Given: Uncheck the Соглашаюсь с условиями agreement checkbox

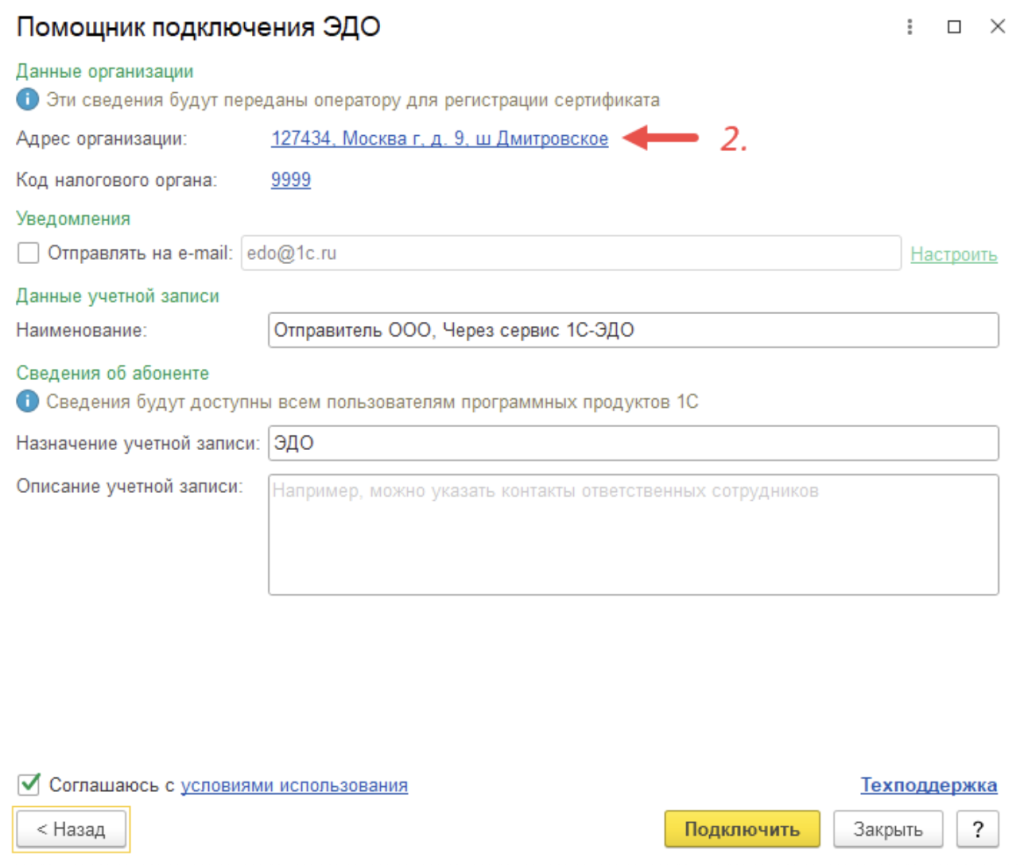Looking at the screenshot, I should click(29, 784).
